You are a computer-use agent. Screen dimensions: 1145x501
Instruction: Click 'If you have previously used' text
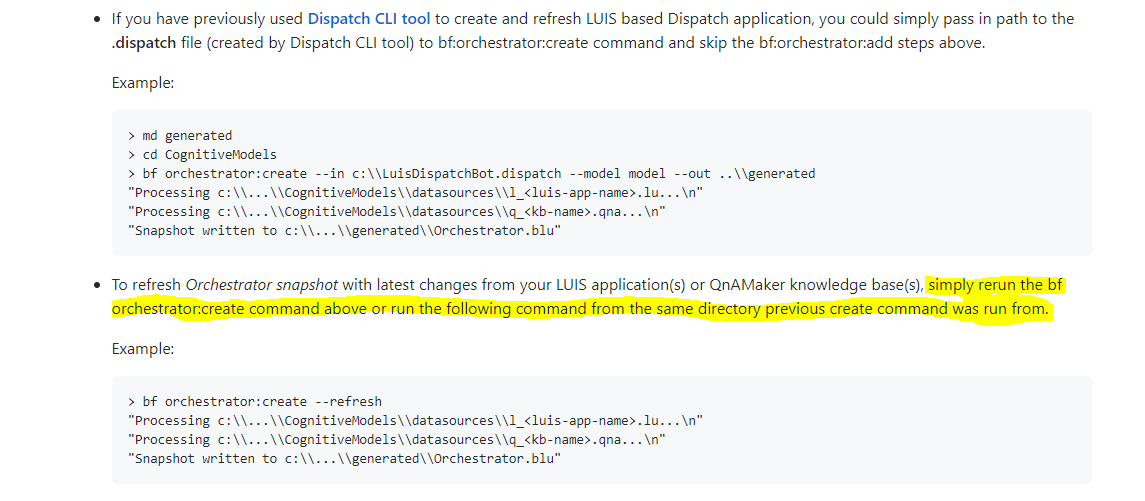207,18
